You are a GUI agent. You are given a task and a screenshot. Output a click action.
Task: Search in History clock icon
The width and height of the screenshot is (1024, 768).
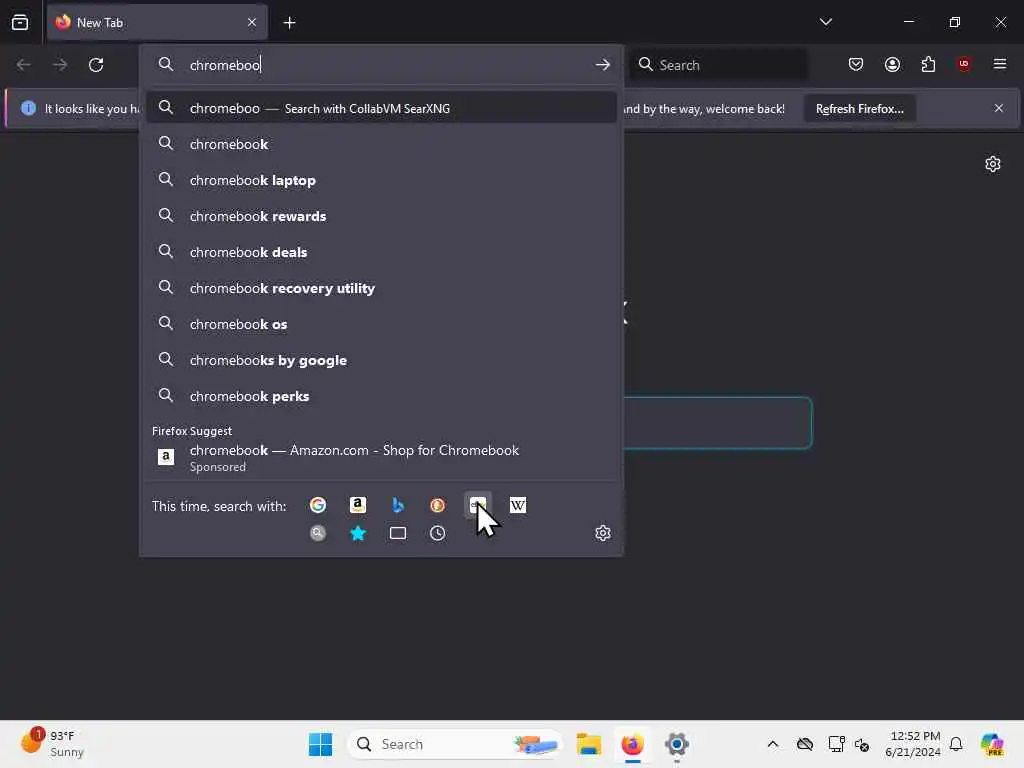pyautogui.click(x=438, y=533)
